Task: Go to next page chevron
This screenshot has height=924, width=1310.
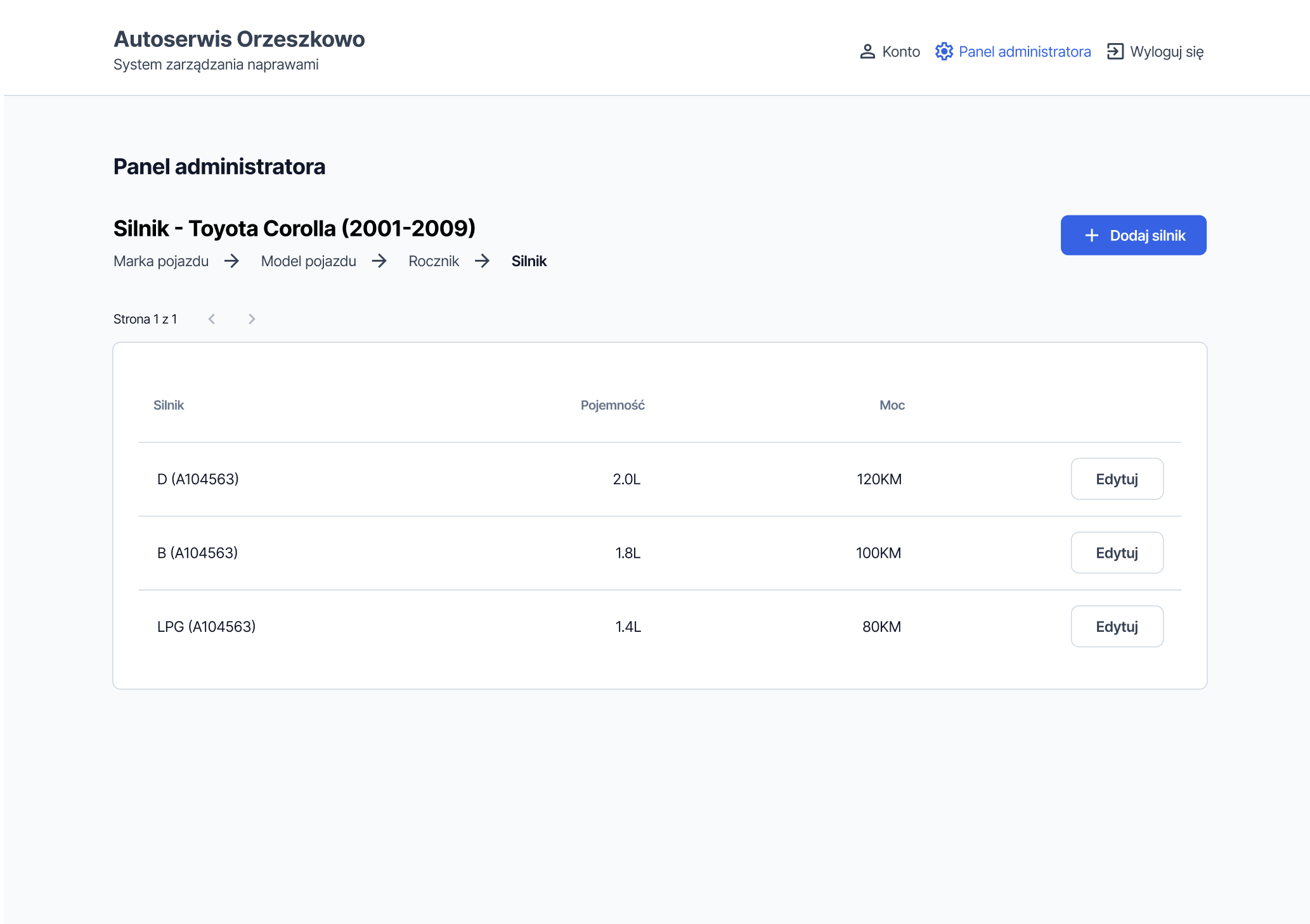Action: (x=252, y=319)
